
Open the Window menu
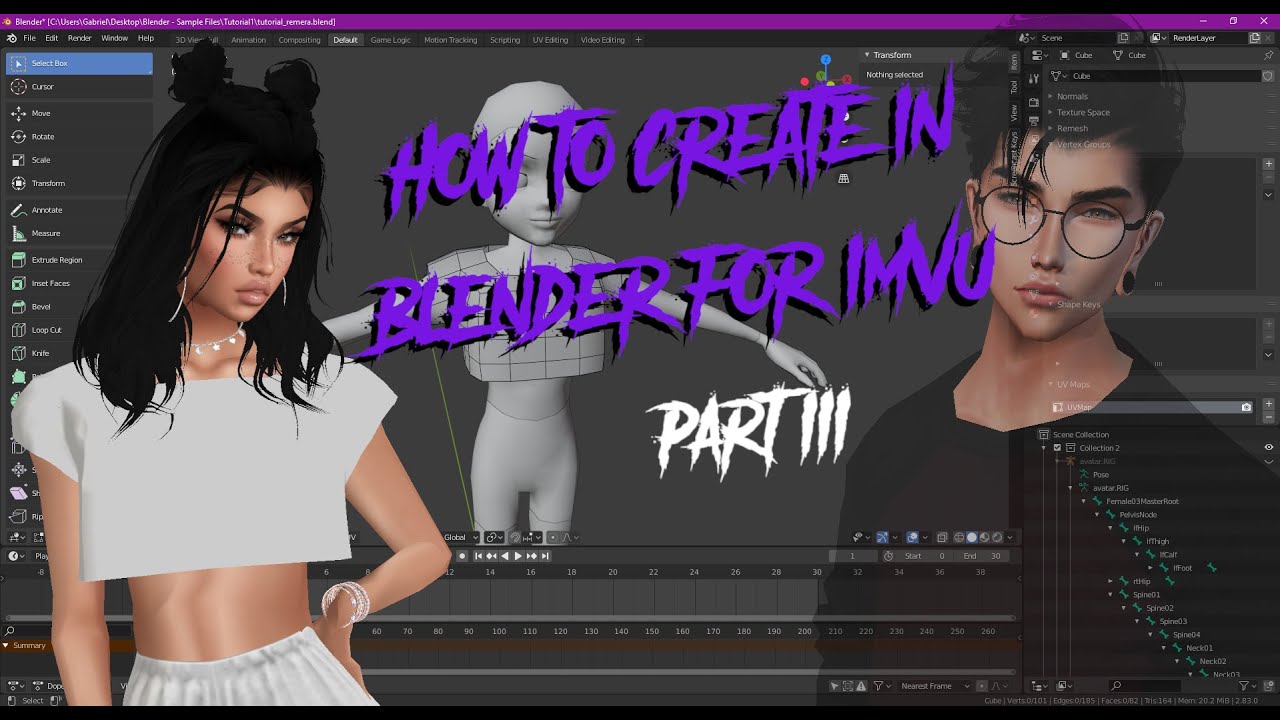[x=115, y=38]
